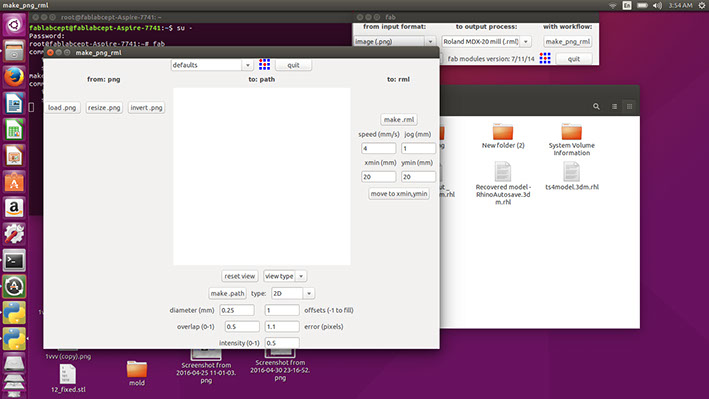Select second Python app dock icon
This screenshot has height=399, width=709.
point(14,339)
